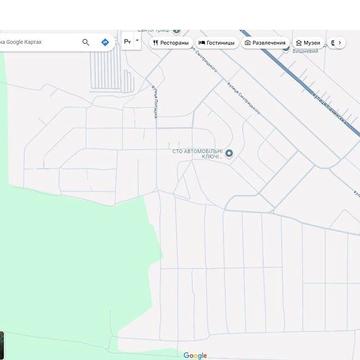Select the Гостиницы category chip
Image resolution: width=360 pixels, height=360 pixels.
[x=217, y=43]
